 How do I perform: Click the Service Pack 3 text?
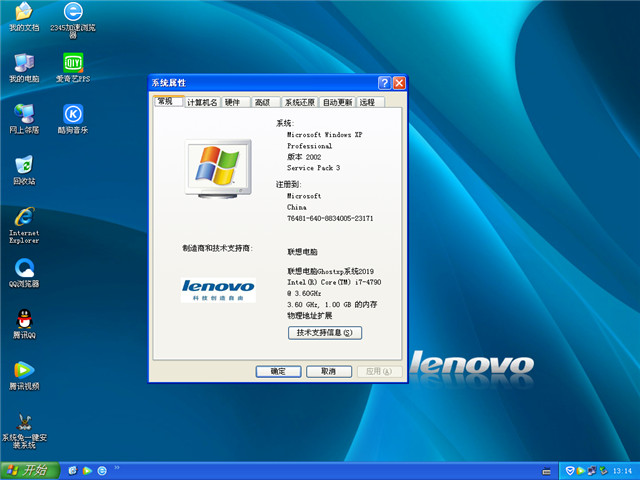pyautogui.click(x=313, y=168)
